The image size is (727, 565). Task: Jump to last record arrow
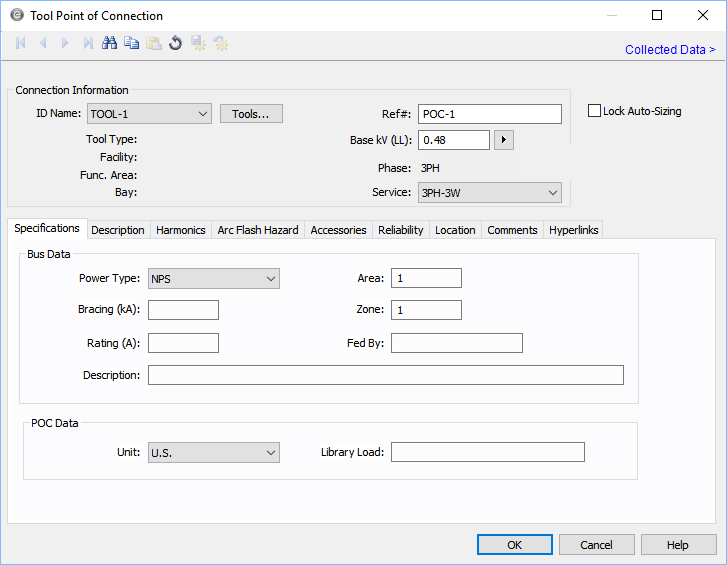[88, 43]
